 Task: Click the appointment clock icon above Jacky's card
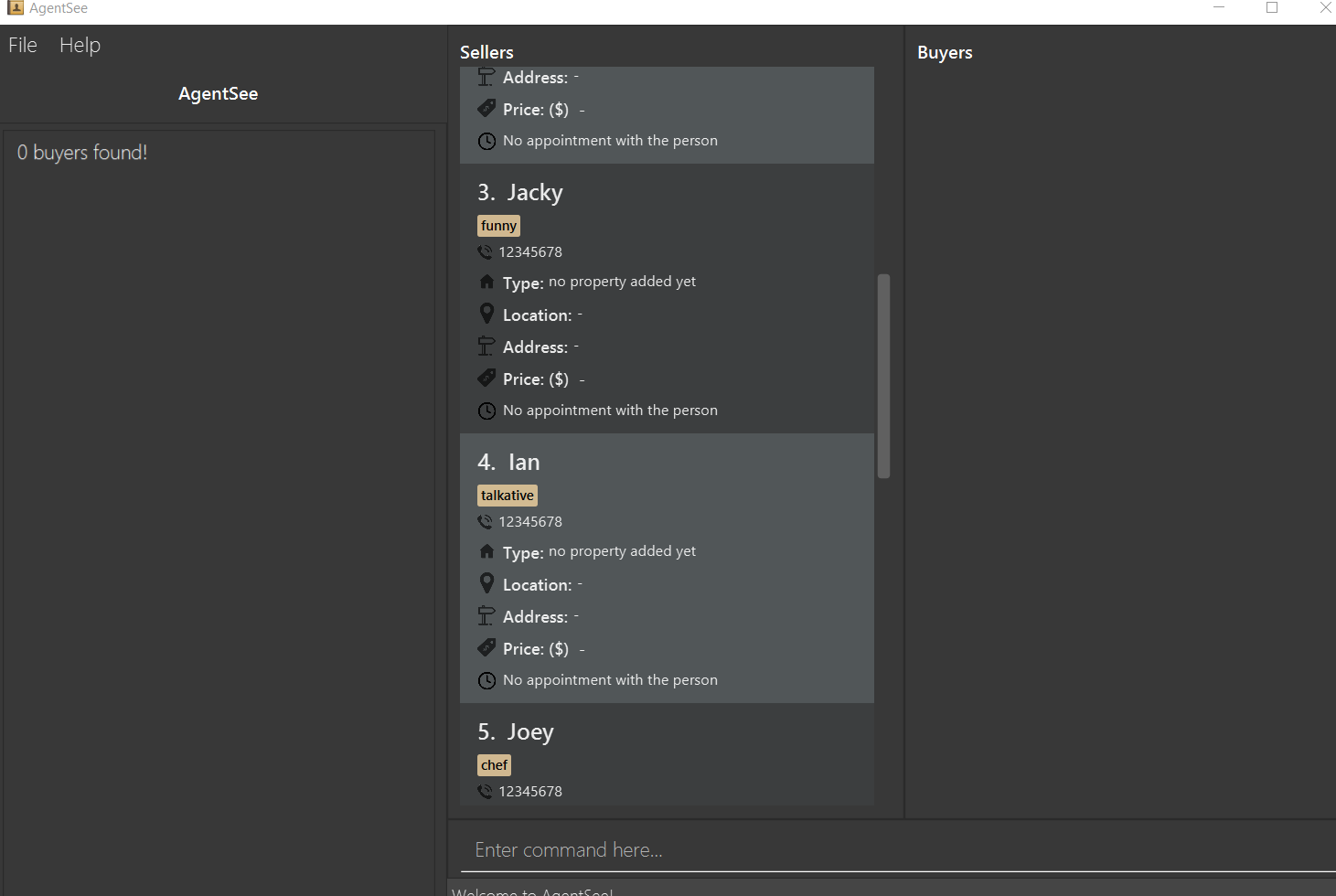(x=486, y=141)
